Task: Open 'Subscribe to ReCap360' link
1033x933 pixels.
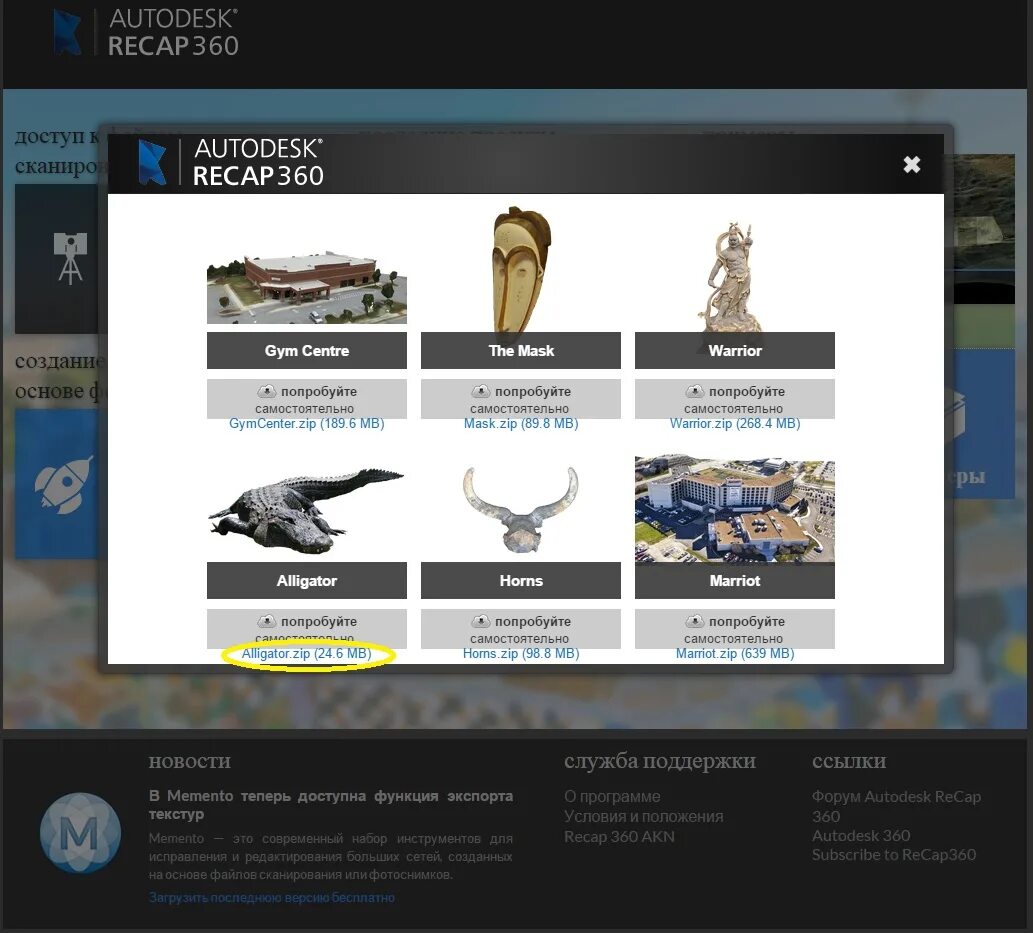Action: (894, 855)
